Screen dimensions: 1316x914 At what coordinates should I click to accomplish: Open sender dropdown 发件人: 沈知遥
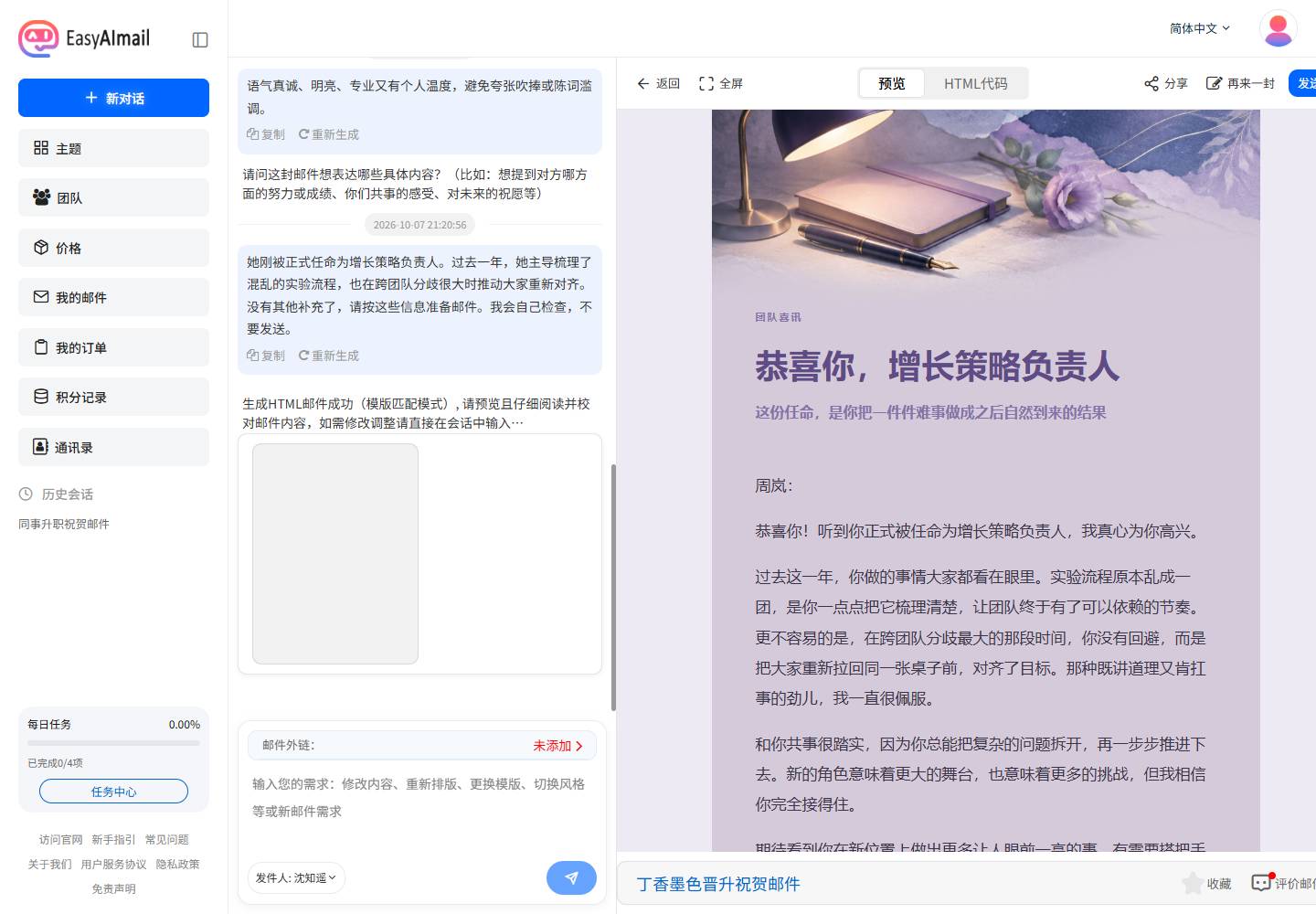296,877
